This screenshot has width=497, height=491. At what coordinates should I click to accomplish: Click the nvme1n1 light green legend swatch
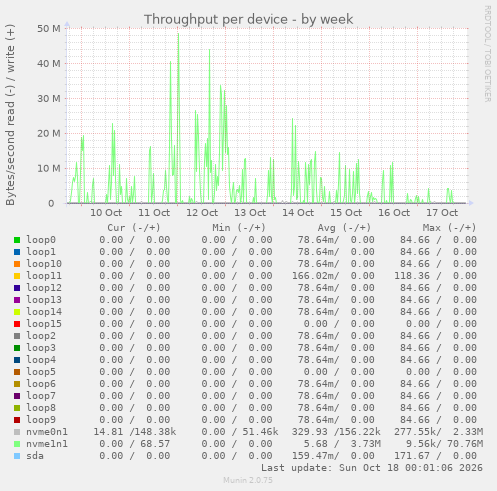pos(17,444)
